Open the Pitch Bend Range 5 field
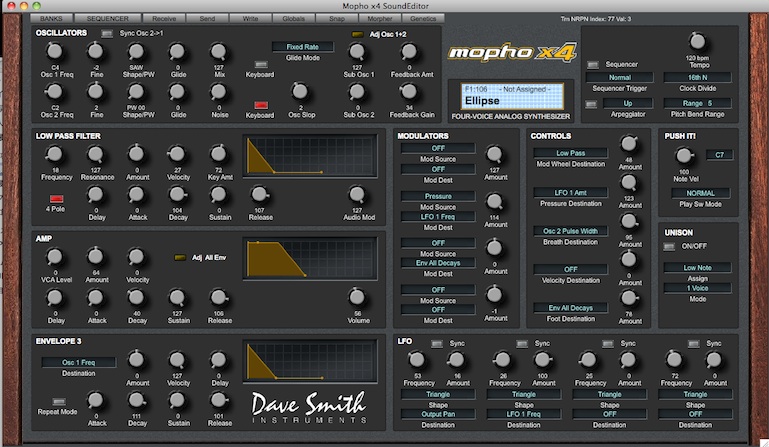This screenshot has width=769, height=447. [x=697, y=103]
